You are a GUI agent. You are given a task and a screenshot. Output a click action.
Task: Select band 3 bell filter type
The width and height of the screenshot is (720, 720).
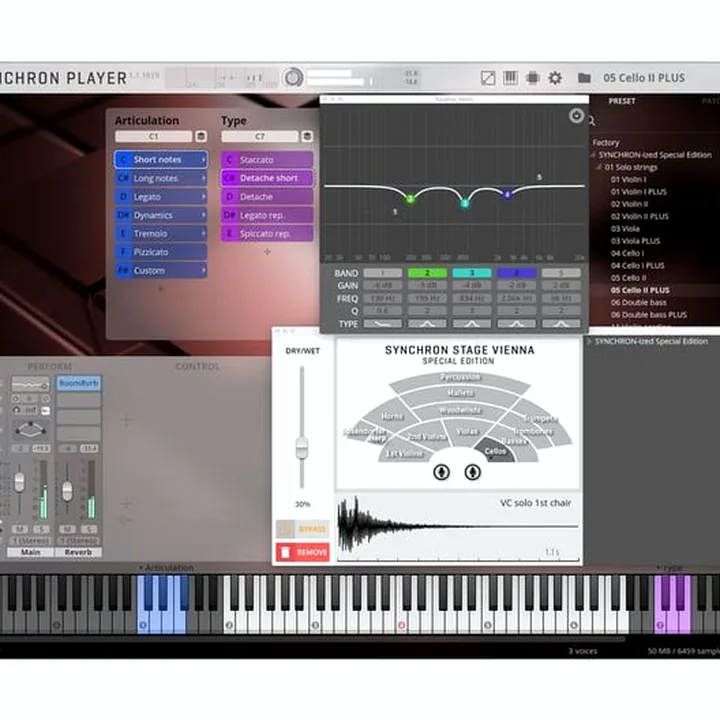click(472, 324)
